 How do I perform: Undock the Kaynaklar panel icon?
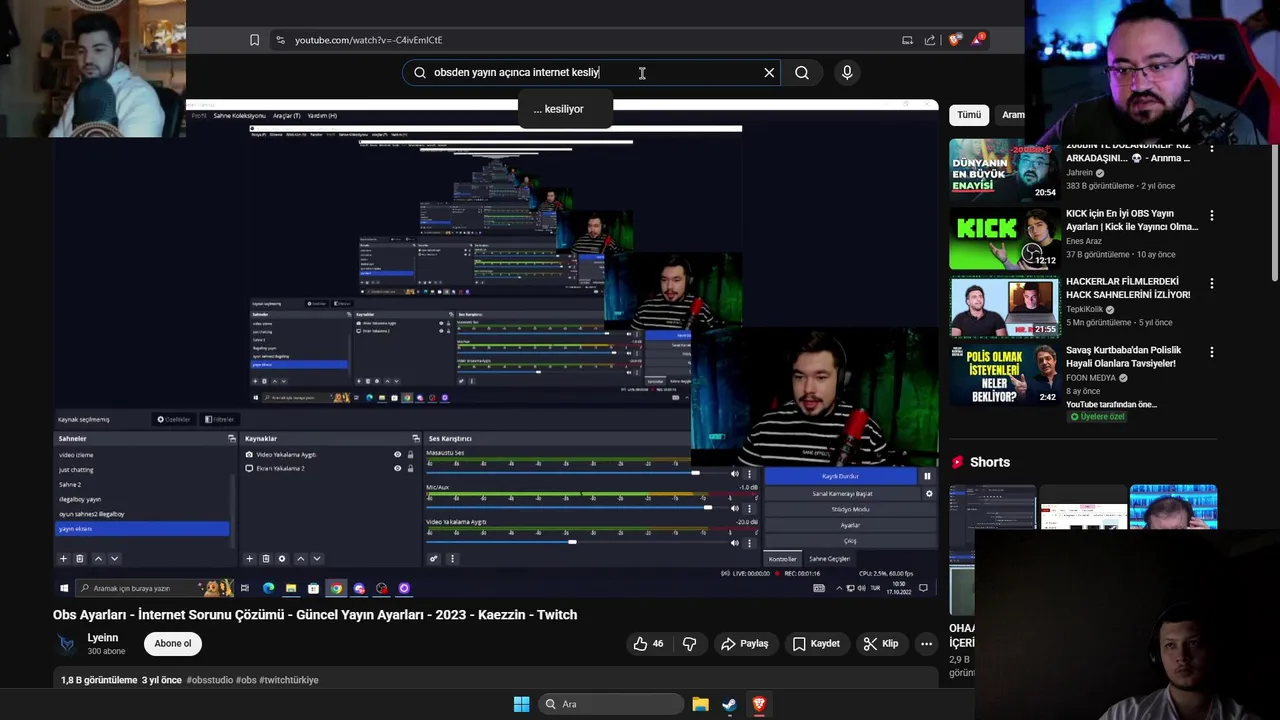(416, 439)
